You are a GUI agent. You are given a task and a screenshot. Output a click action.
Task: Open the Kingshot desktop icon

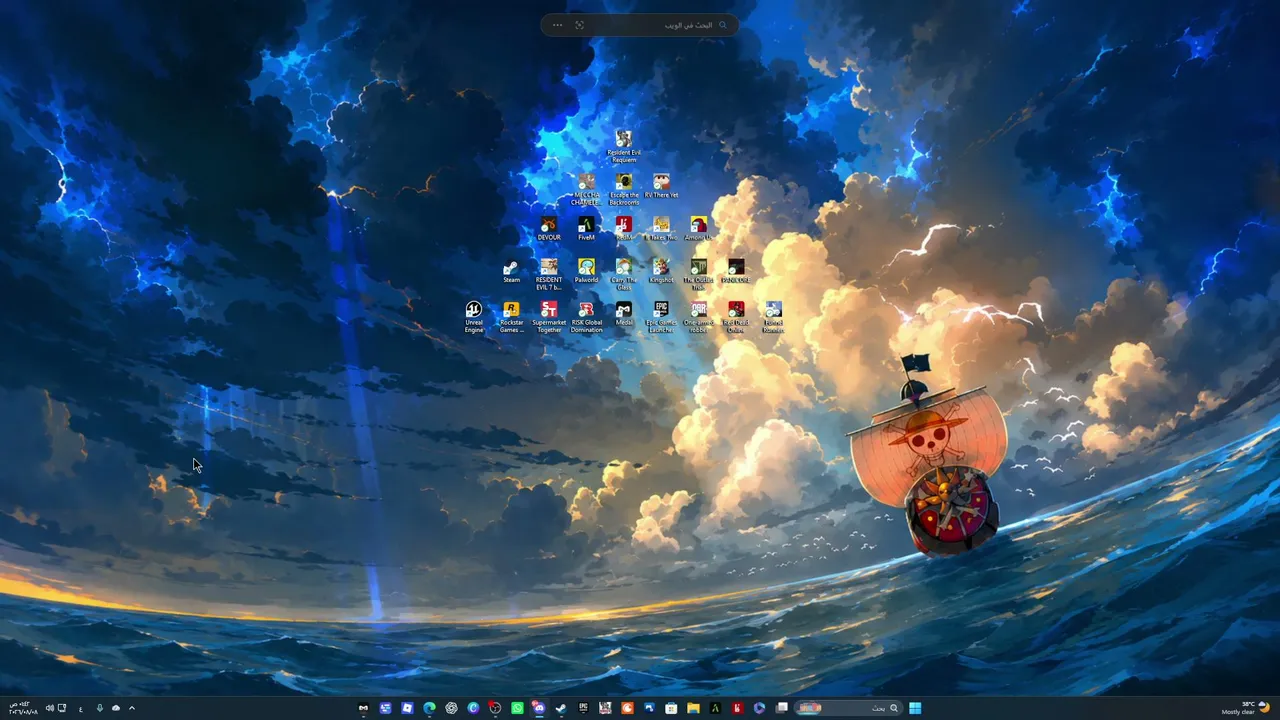pyautogui.click(x=661, y=271)
